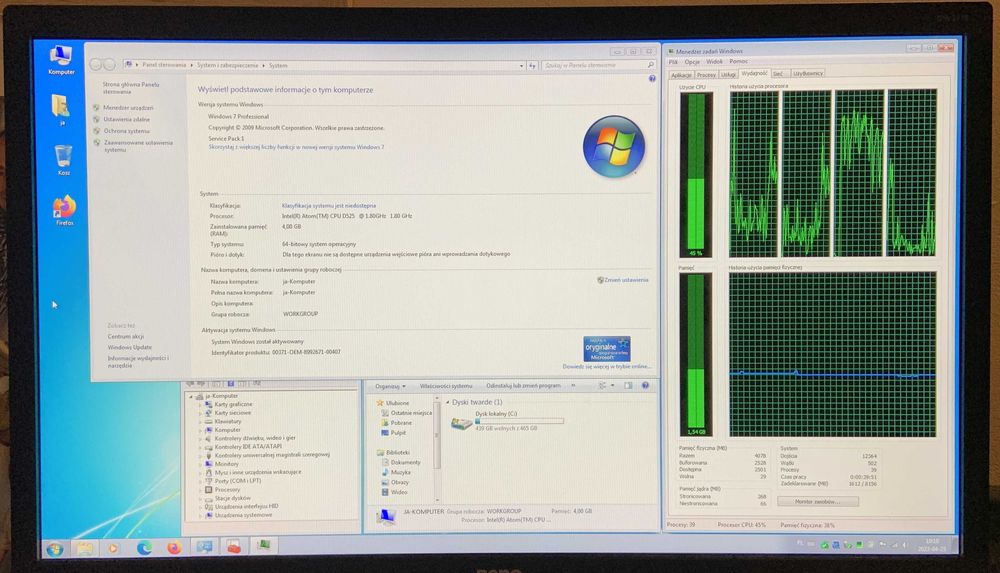Open Widok menu in Task Manager
This screenshot has width=1000, height=573.
[x=714, y=62]
